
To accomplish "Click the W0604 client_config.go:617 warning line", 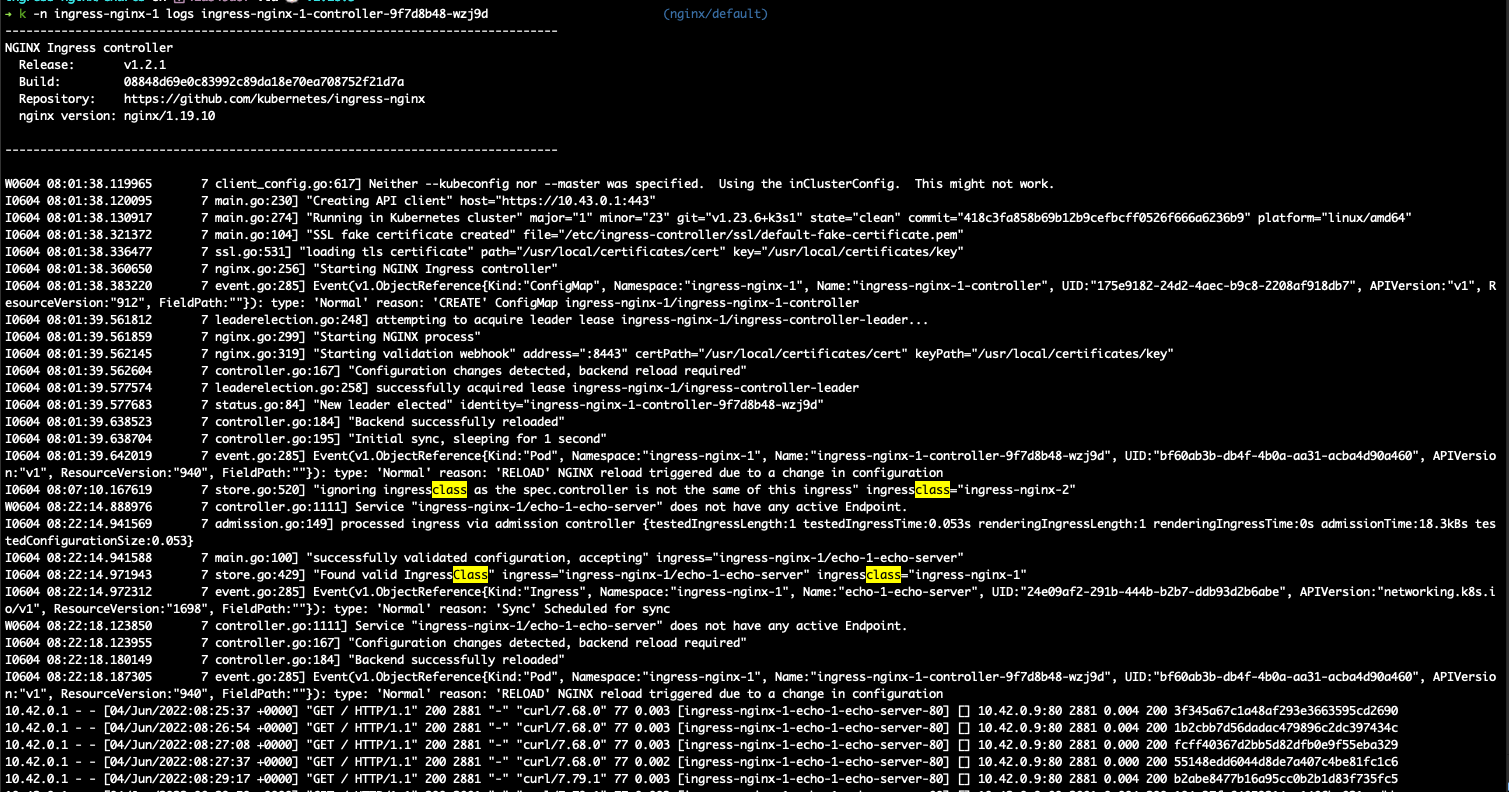I will (529, 184).
